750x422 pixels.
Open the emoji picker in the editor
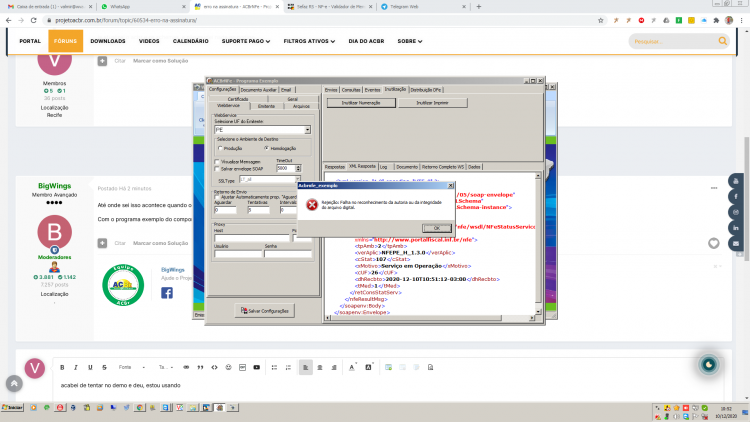click(229, 367)
